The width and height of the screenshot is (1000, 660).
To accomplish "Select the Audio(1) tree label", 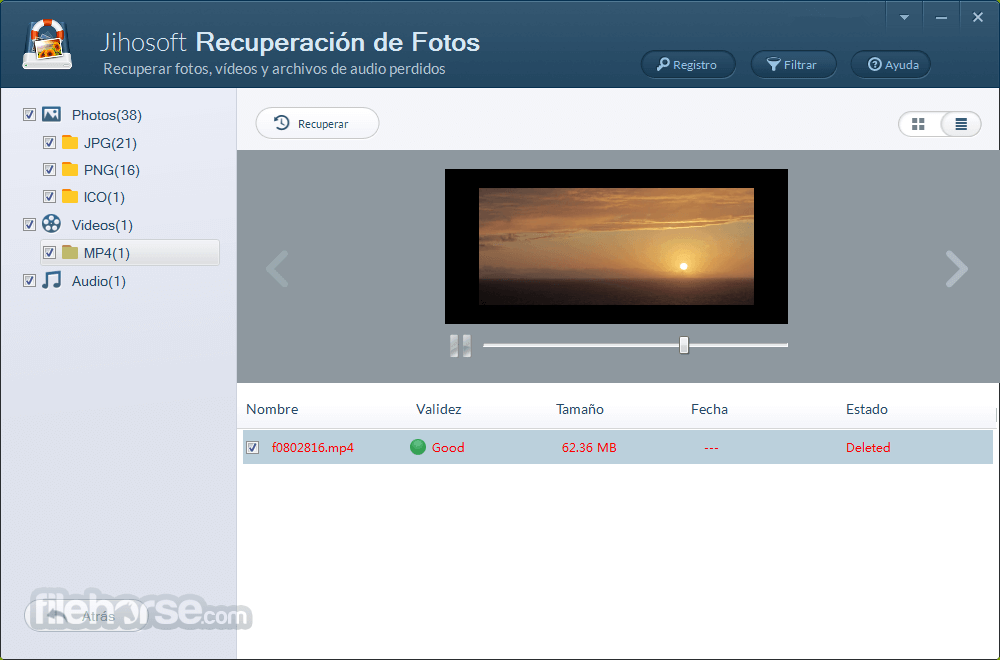I will 99,281.
